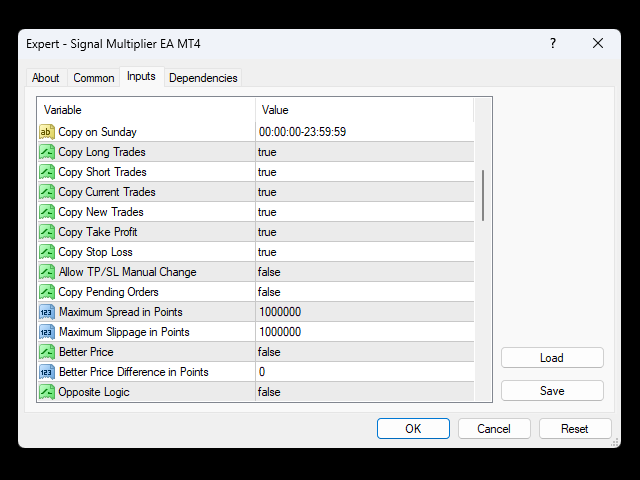This screenshot has height=480, width=640.
Task: Select the true value for Copy Take Profit
Action: pyautogui.click(x=267, y=232)
